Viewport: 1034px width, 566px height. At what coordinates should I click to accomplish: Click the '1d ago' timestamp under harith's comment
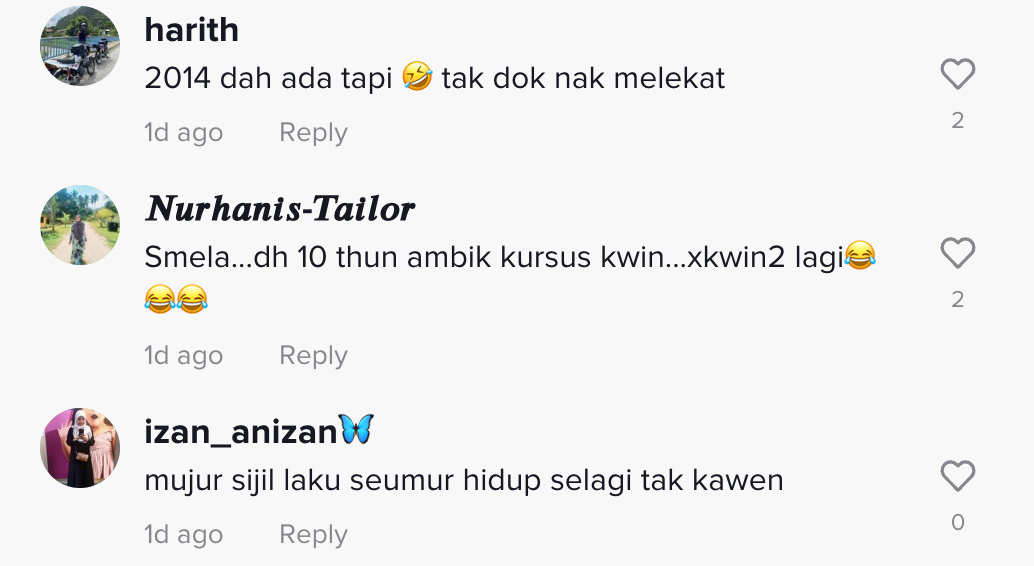pyautogui.click(x=183, y=133)
